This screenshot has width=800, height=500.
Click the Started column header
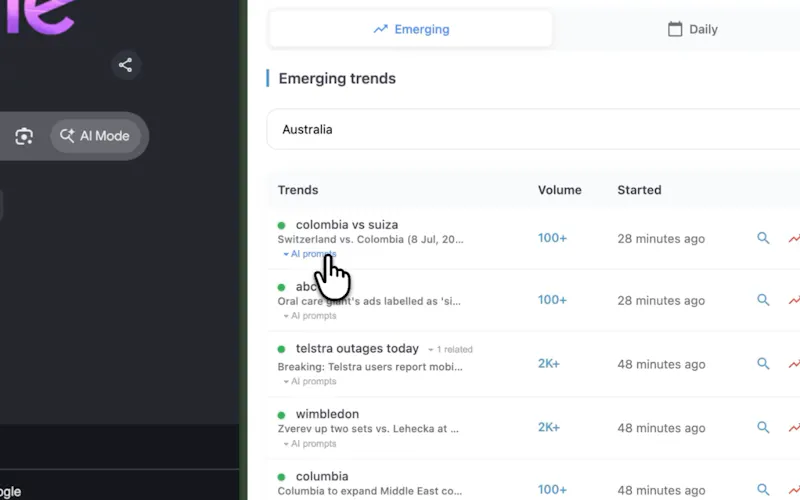click(639, 190)
